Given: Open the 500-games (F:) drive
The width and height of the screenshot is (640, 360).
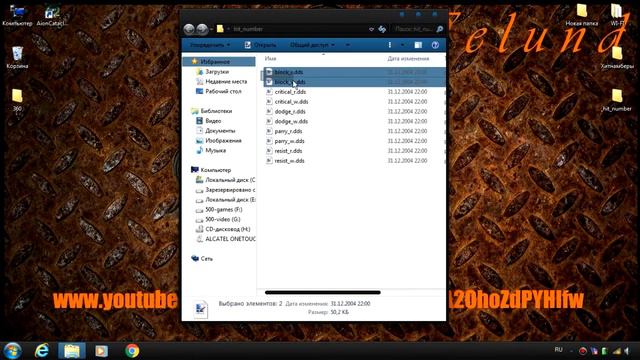Looking at the screenshot, I should [x=223, y=209].
